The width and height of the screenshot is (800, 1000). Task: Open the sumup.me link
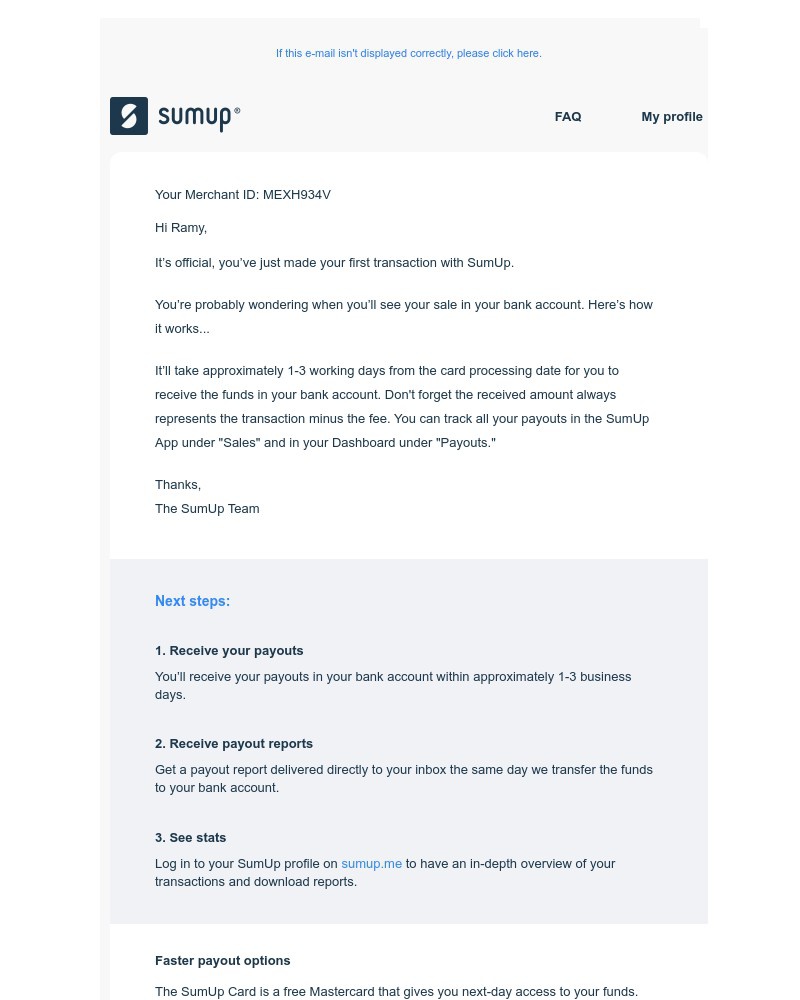point(371,863)
